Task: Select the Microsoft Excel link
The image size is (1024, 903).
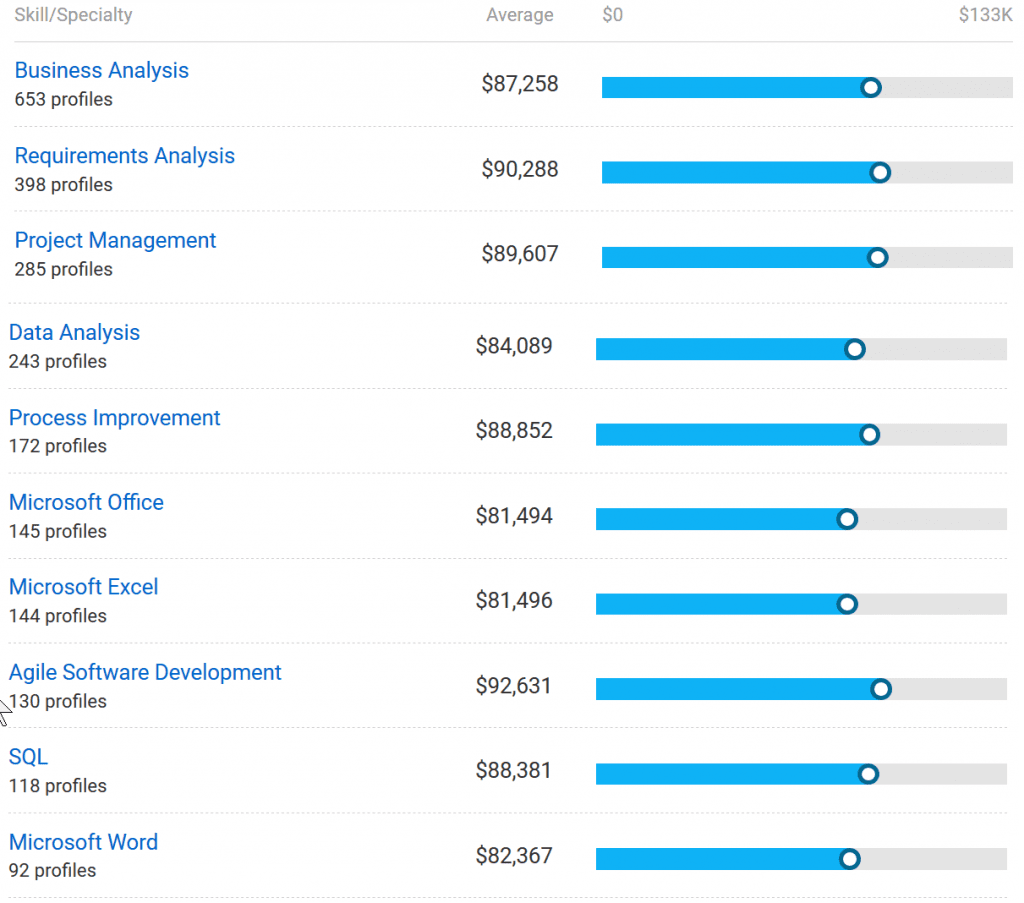Action: point(83,587)
